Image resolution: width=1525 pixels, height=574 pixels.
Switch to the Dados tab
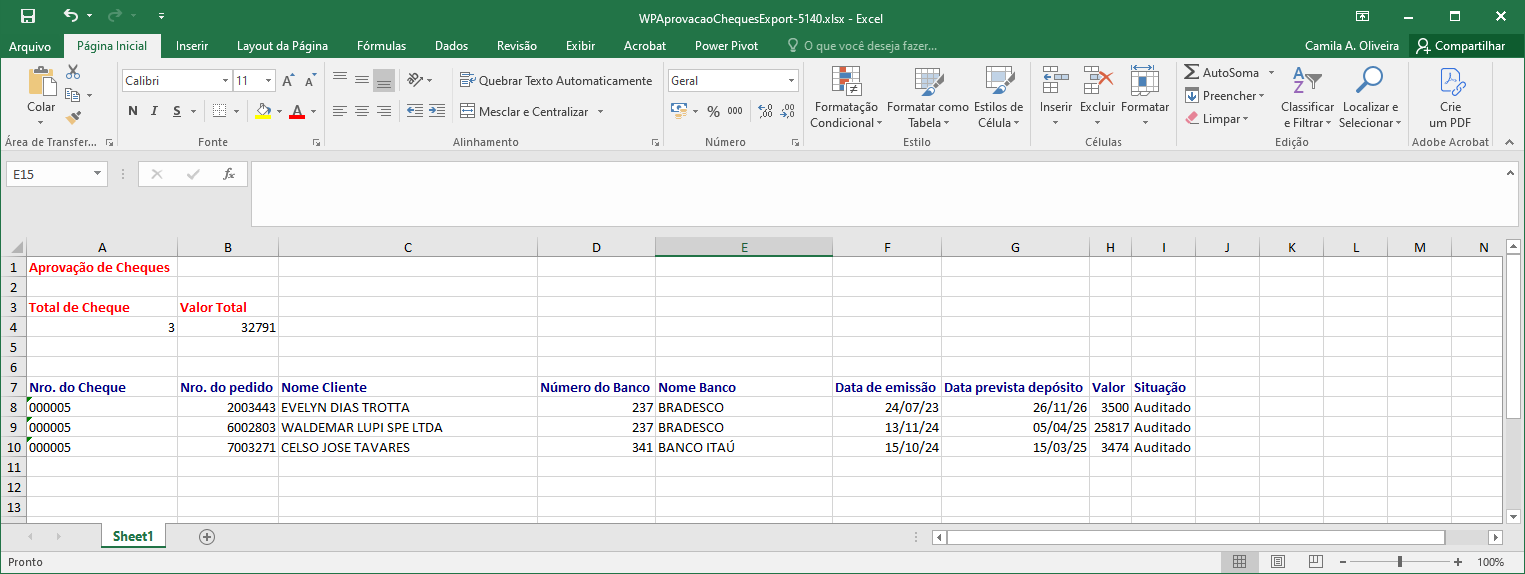pos(451,46)
